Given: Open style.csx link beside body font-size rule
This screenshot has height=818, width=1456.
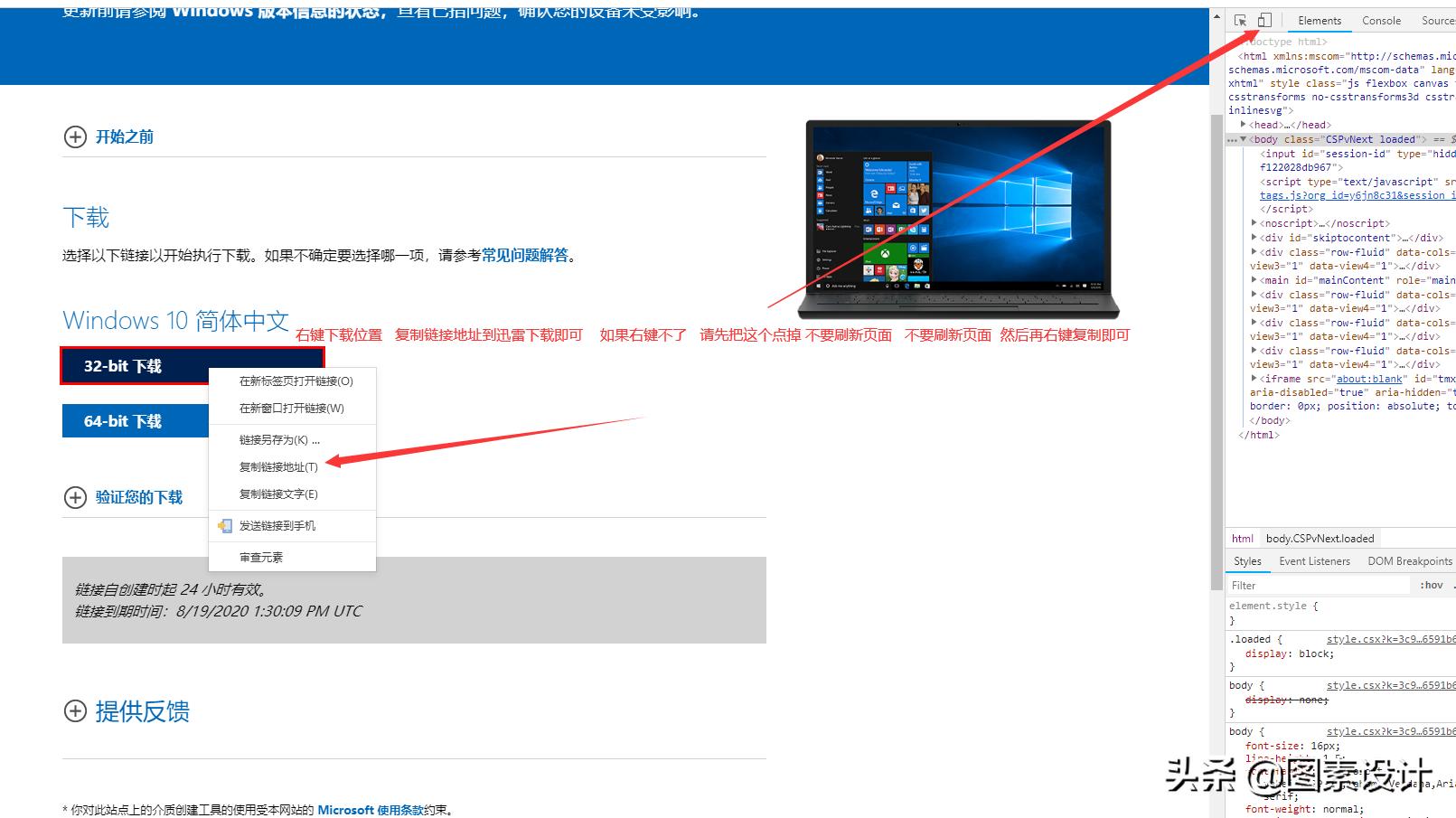Looking at the screenshot, I should (1391, 731).
